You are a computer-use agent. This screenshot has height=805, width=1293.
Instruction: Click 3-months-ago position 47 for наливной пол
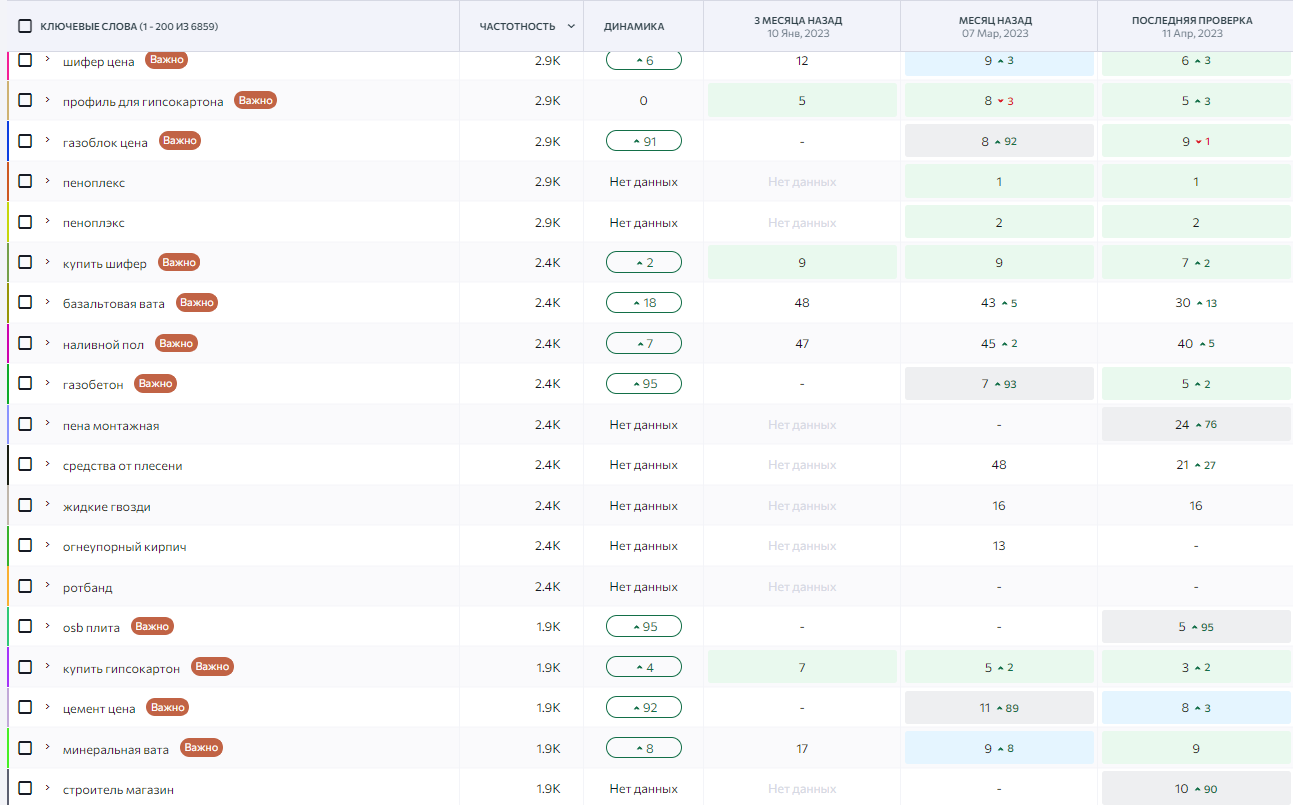click(802, 343)
